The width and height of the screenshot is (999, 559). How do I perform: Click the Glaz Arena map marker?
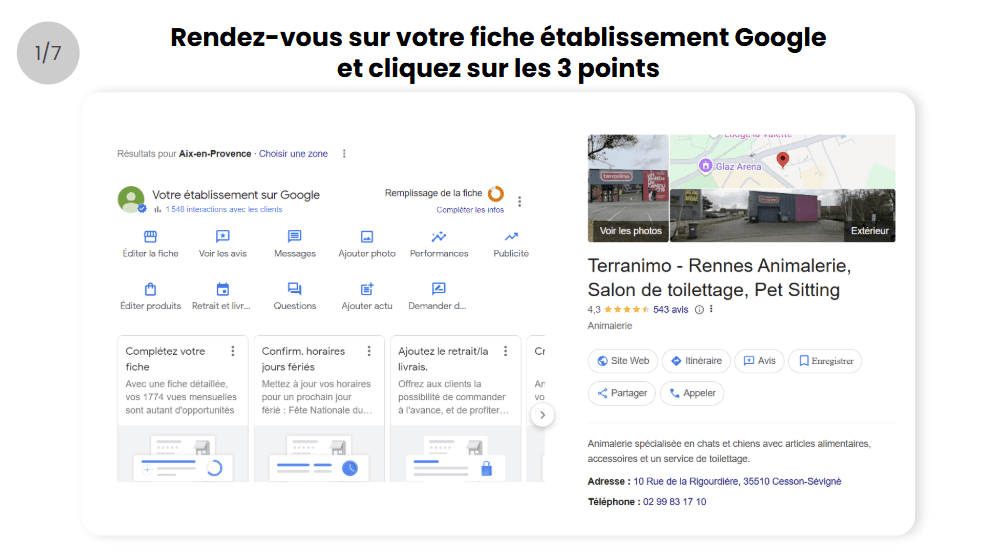coord(705,166)
